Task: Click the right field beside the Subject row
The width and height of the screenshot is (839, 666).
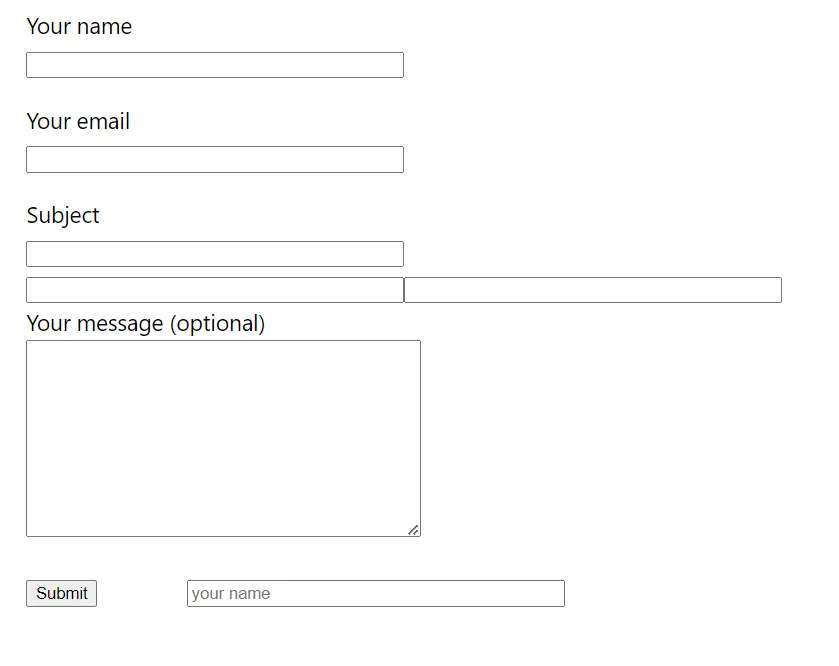Action: [592, 290]
